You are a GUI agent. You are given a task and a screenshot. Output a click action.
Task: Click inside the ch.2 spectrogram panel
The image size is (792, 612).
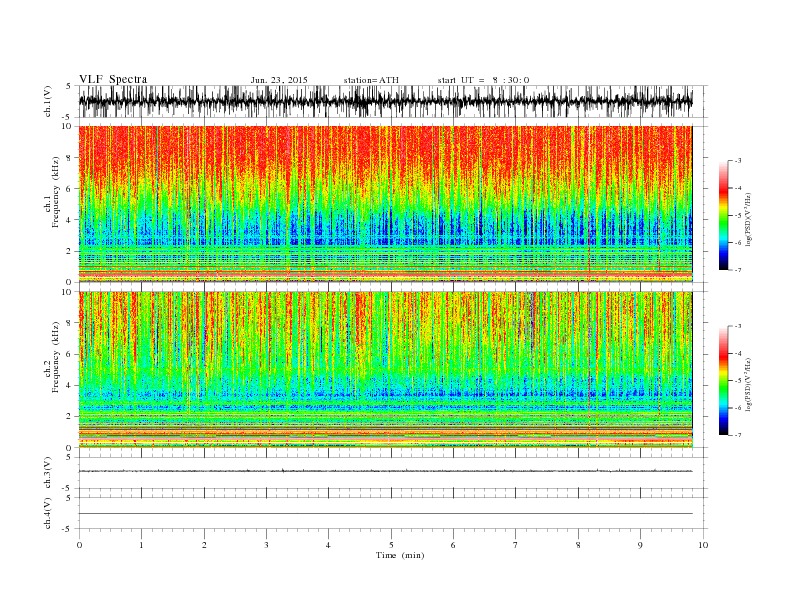(385, 369)
